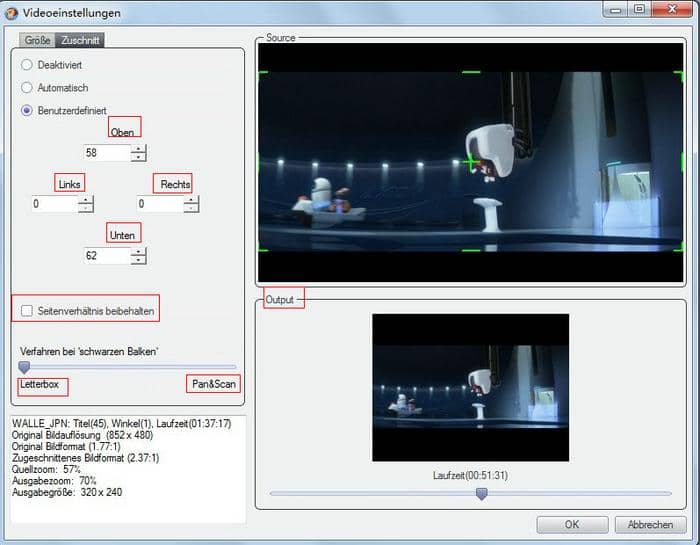
Task: Click the Oben crop value field
Action: pos(107,153)
